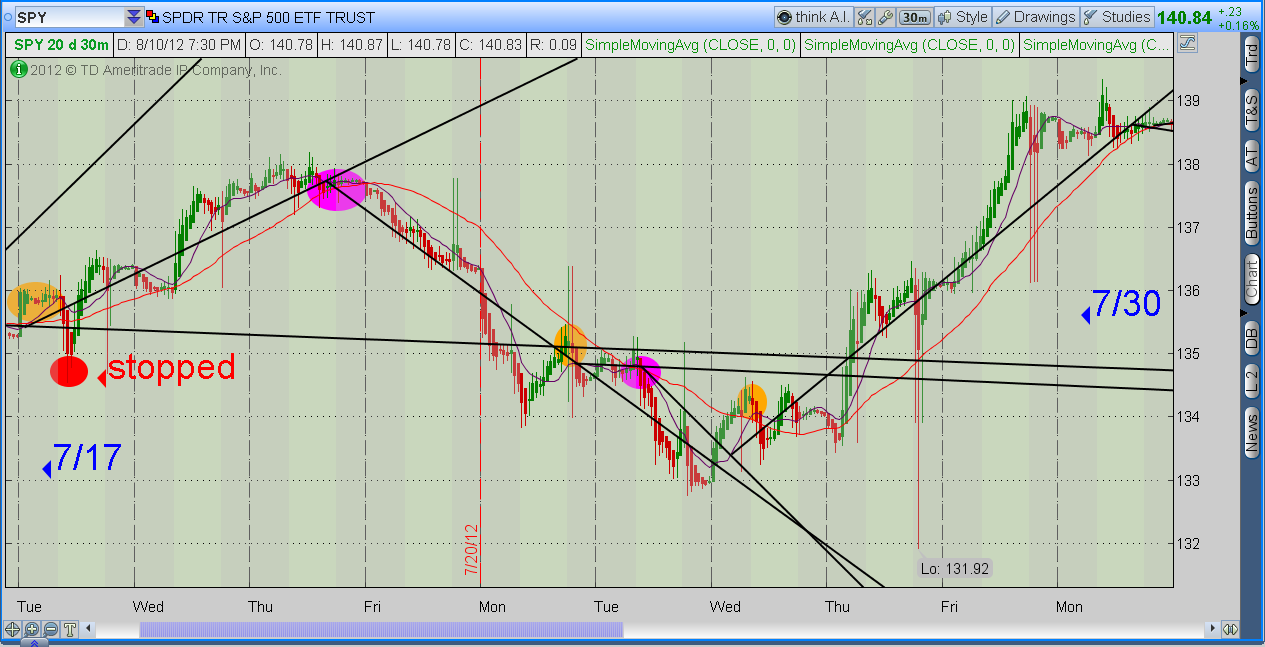
Task: Open the symbol selector dropdown arrow
Action: tap(133, 17)
